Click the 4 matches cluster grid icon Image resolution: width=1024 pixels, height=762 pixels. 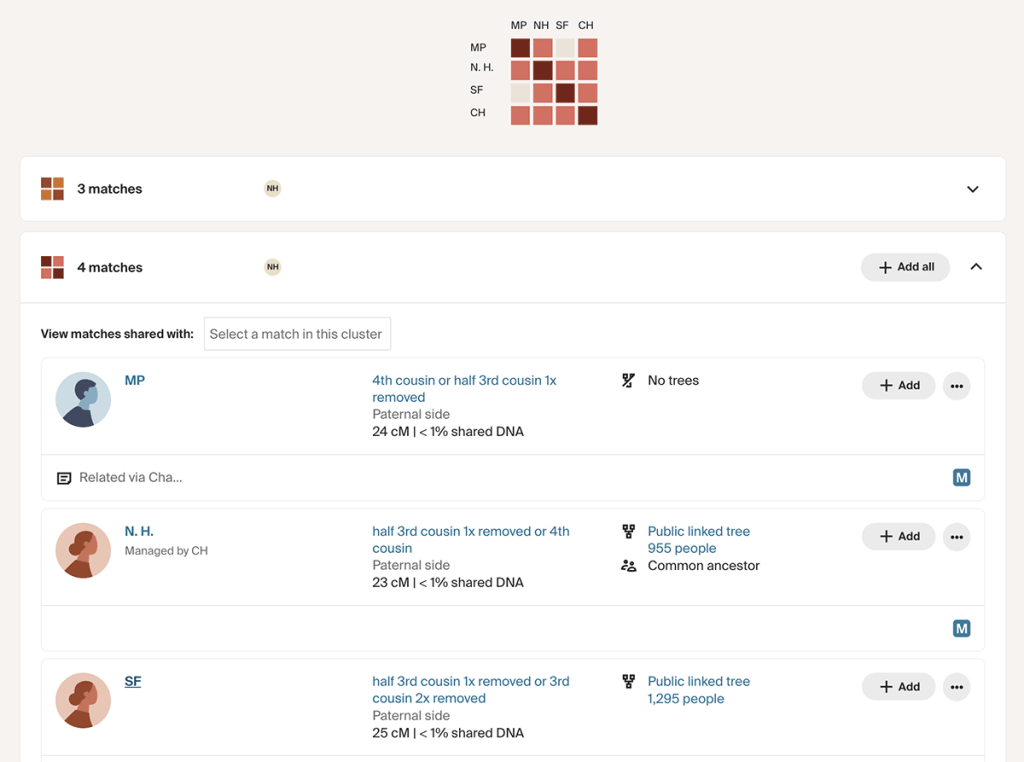[52, 267]
